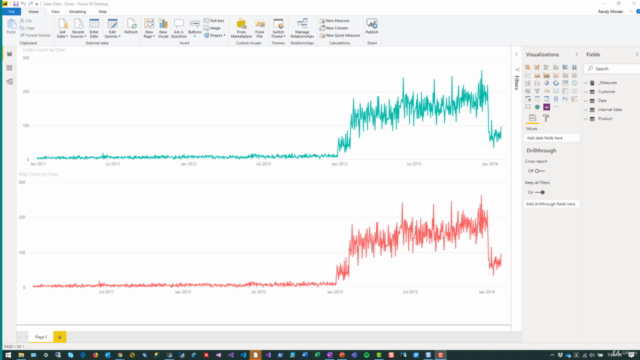Click the save icon in title bar

pyautogui.click(x=16, y=4)
